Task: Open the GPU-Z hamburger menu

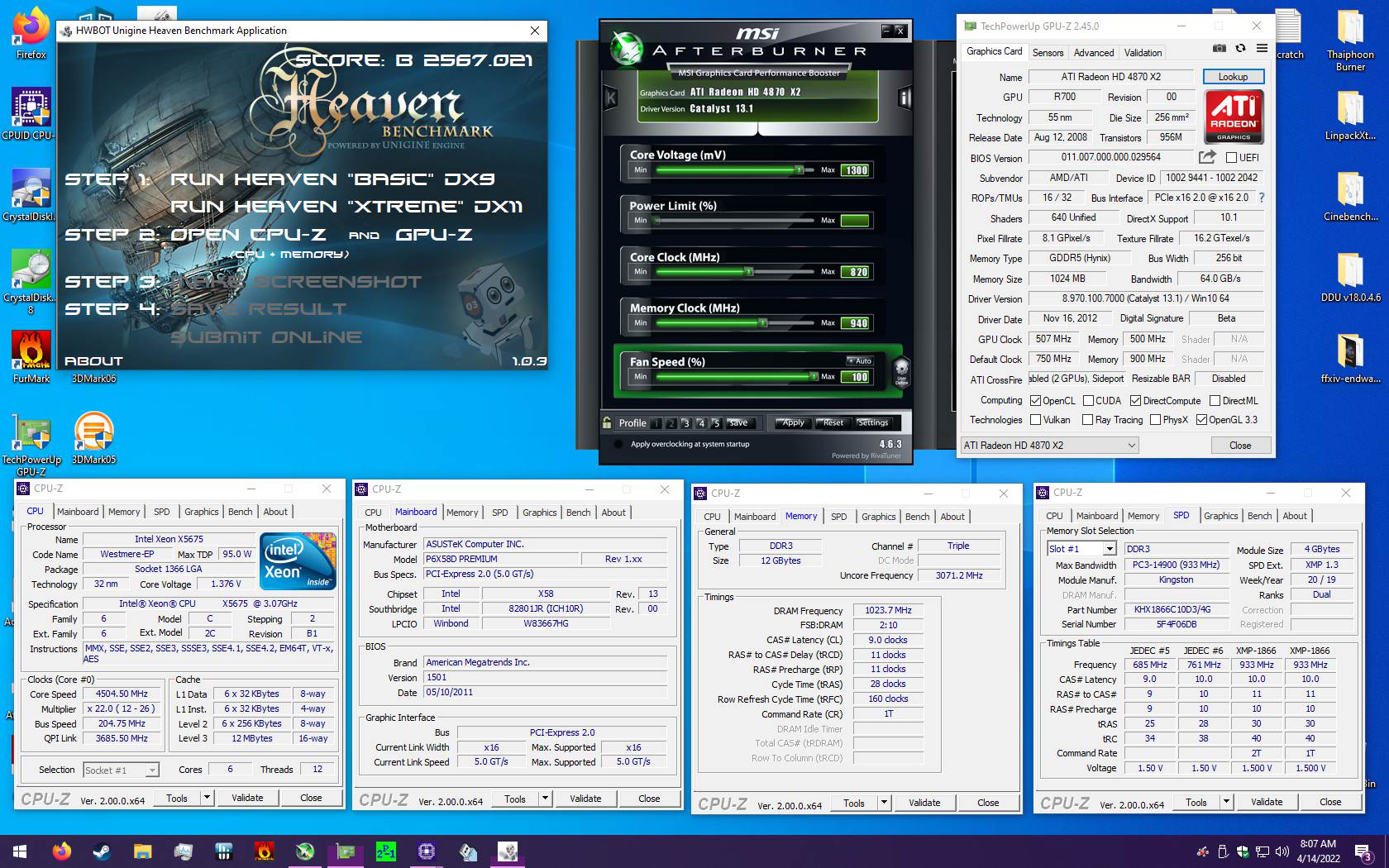Action: coord(1262,49)
